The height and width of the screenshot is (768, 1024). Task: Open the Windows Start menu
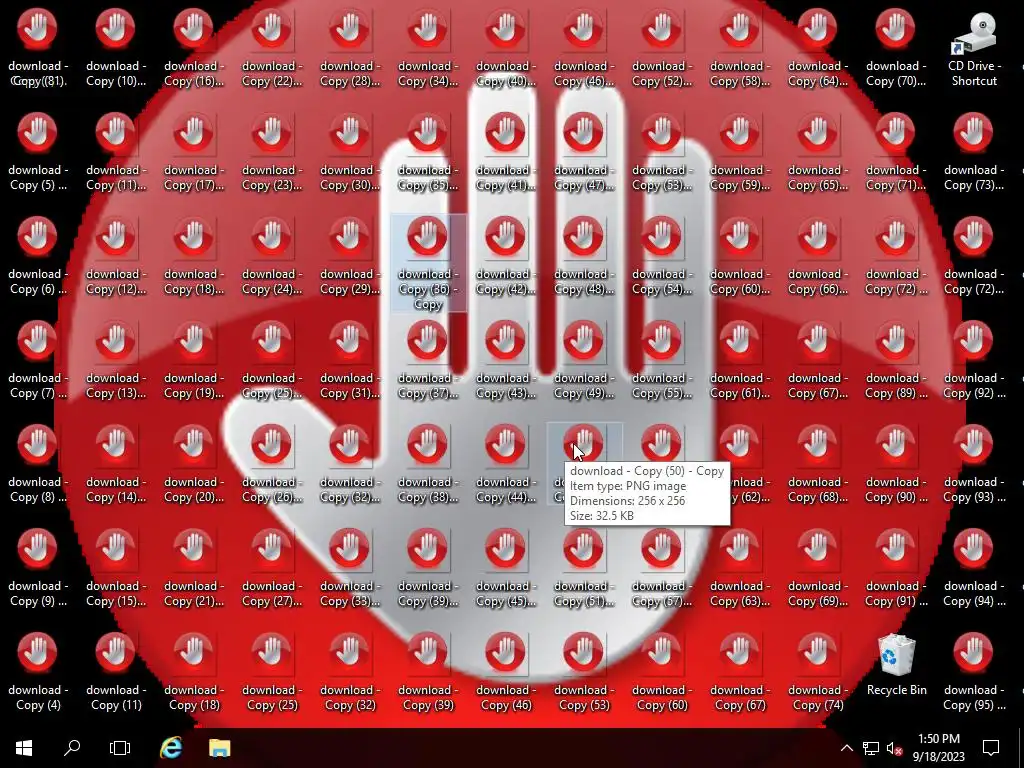pos(24,748)
